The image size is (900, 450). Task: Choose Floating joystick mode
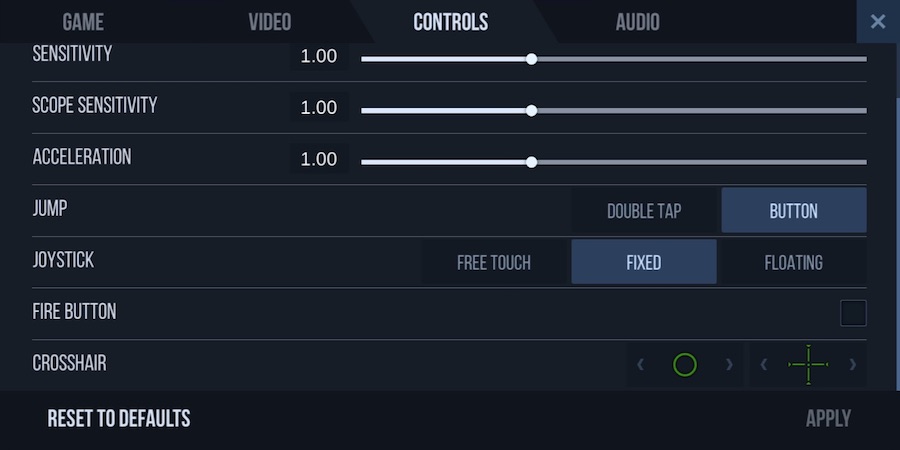tap(794, 262)
